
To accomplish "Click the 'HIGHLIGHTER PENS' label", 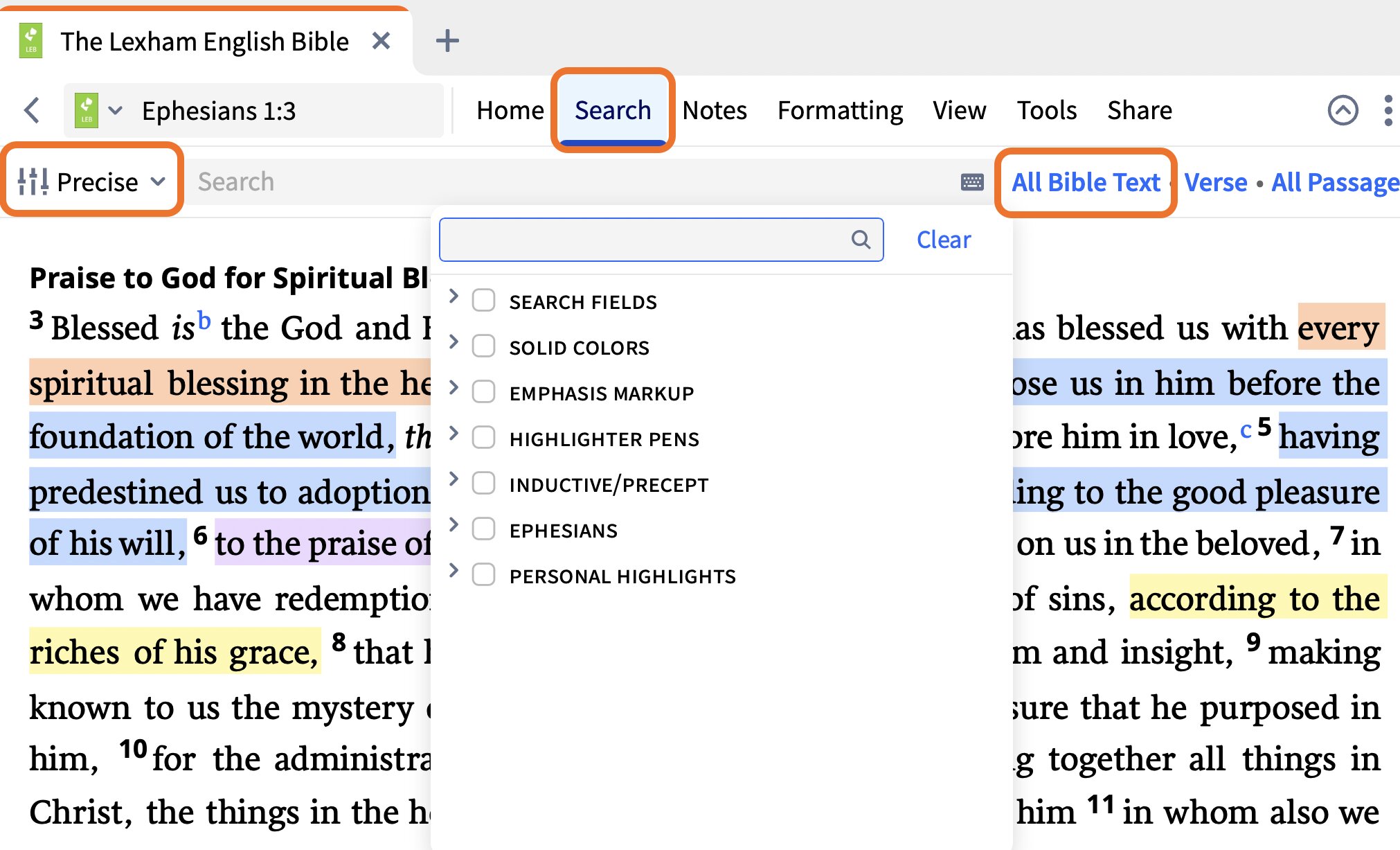I will [x=604, y=439].
